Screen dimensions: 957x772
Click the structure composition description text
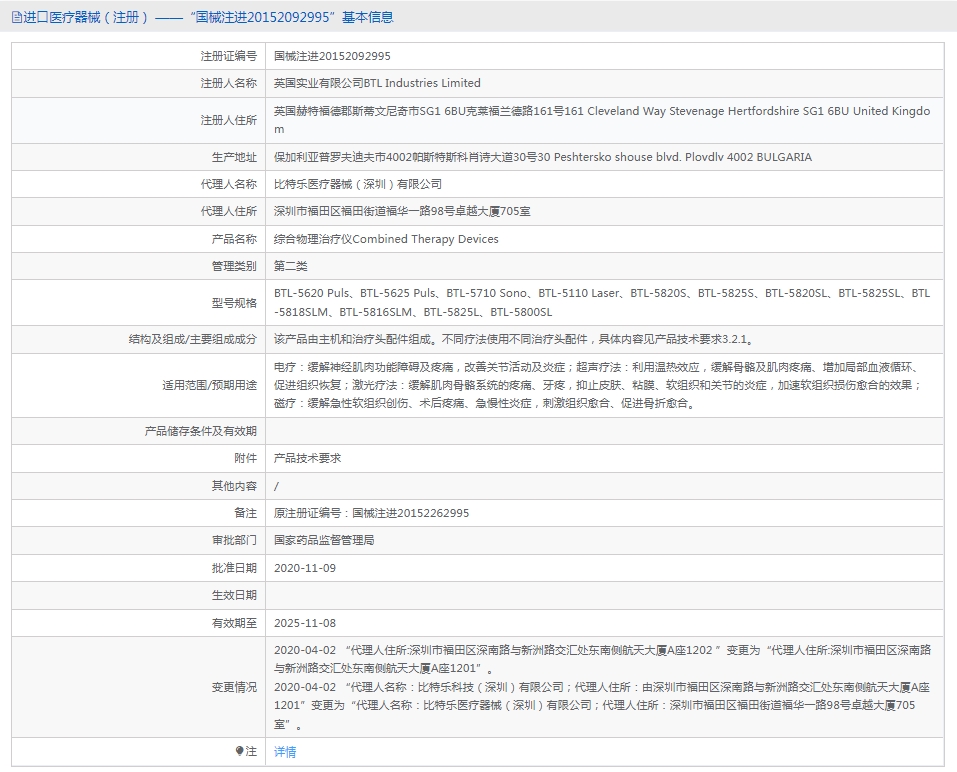click(513, 340)
